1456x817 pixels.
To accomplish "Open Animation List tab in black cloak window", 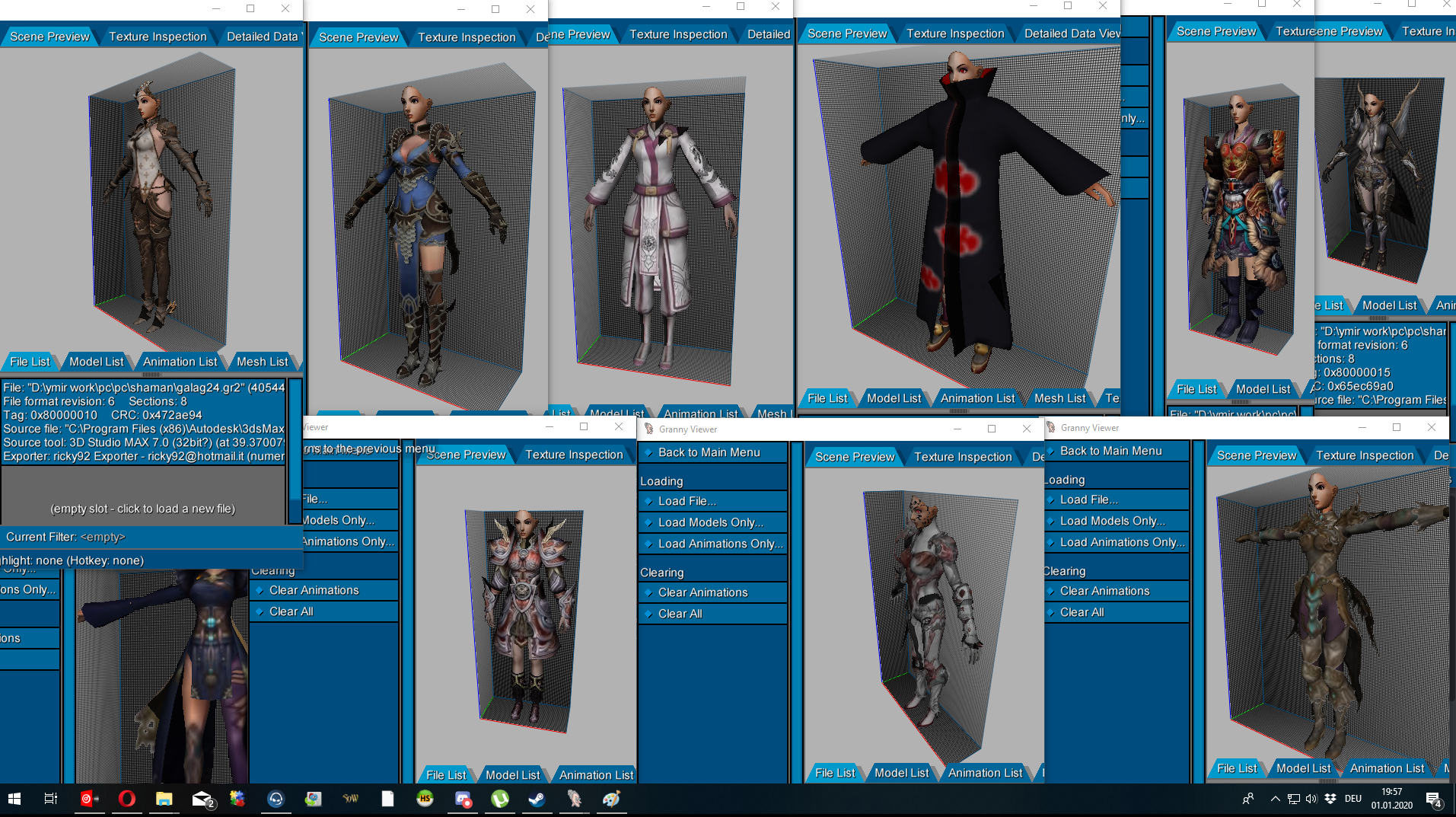I will [x=977, y=398].
